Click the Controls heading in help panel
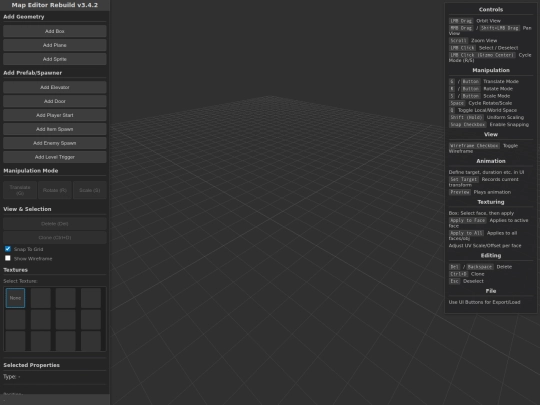 [x=491, y=10]
